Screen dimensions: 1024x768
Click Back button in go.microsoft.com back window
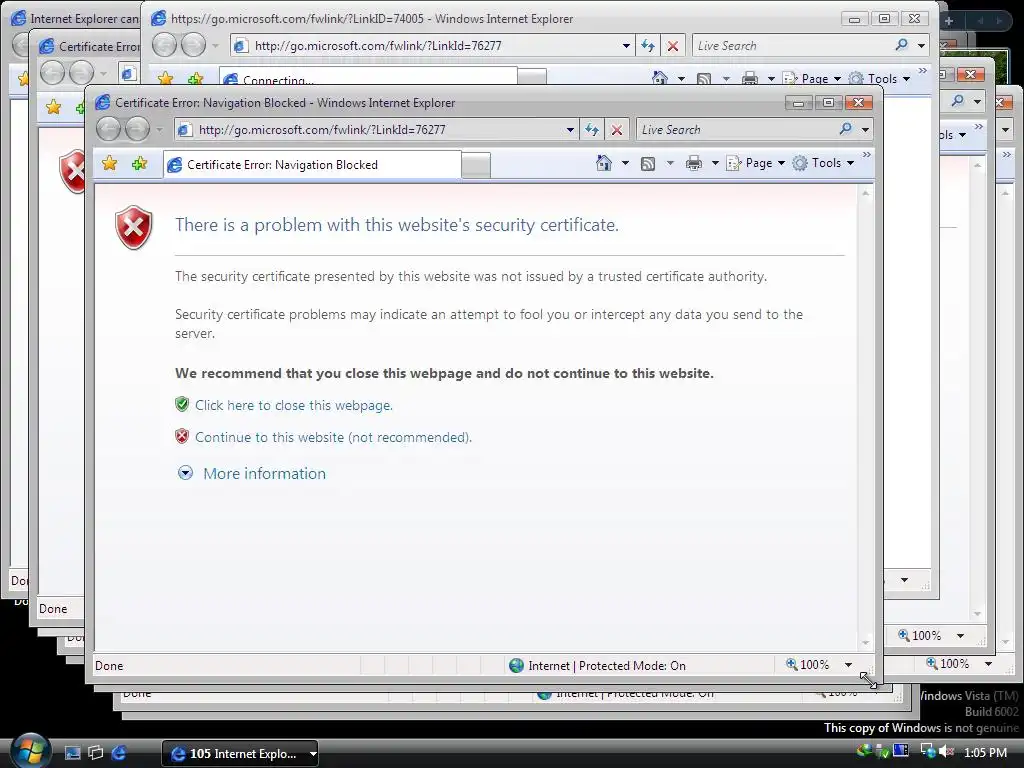click(165, 45)
